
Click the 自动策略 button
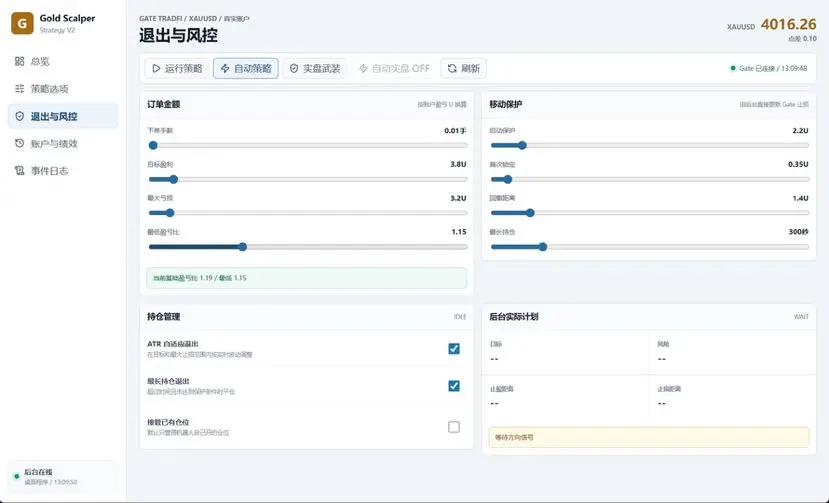(246, 68)
